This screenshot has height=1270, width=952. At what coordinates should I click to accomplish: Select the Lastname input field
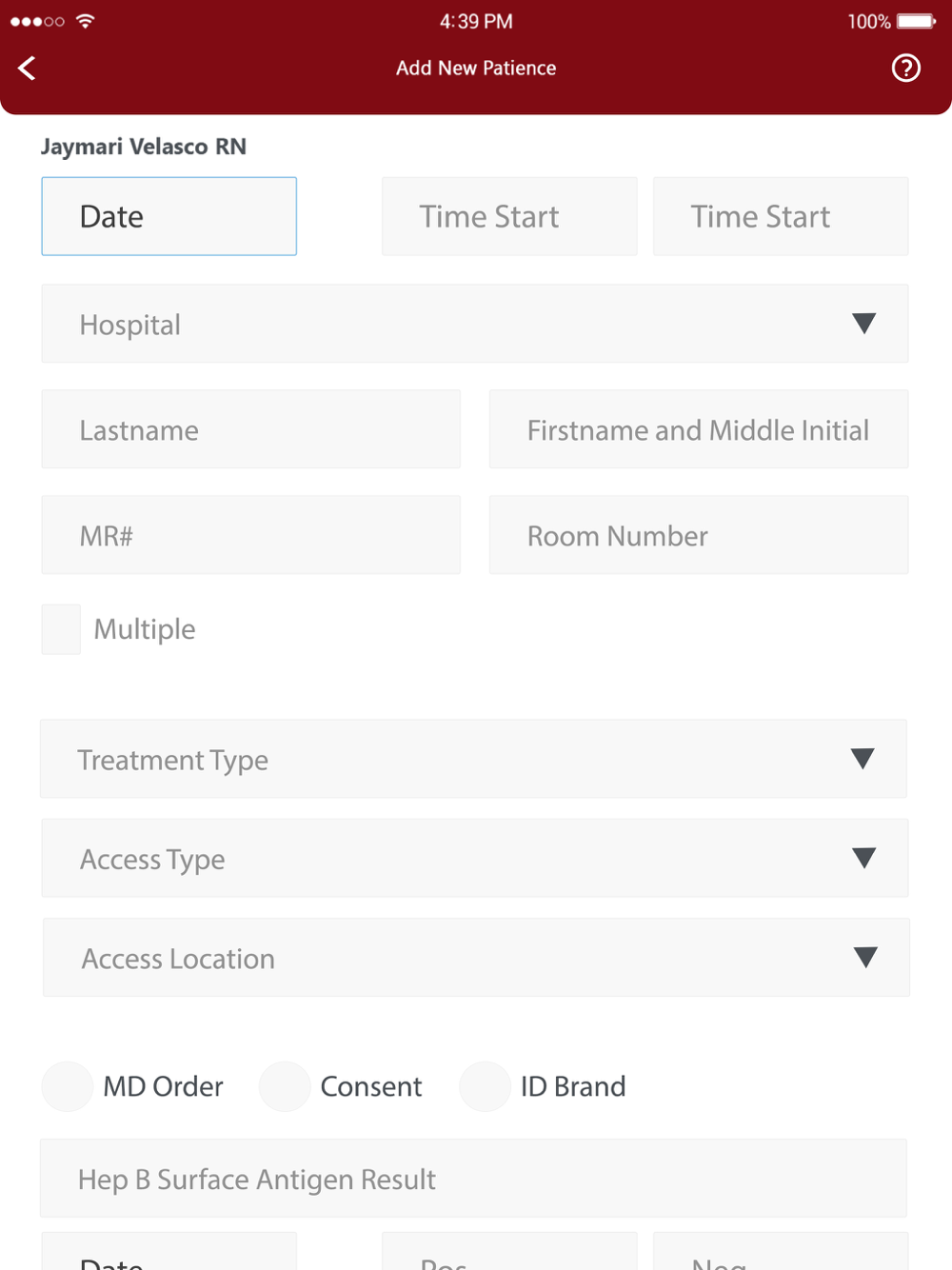251,429
